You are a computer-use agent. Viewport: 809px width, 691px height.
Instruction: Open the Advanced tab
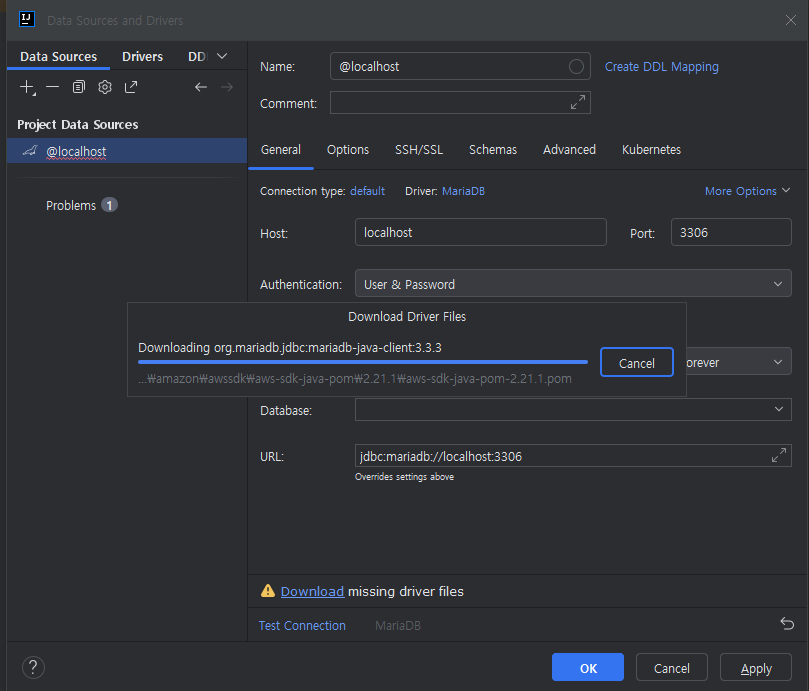(x=569, y=150)
